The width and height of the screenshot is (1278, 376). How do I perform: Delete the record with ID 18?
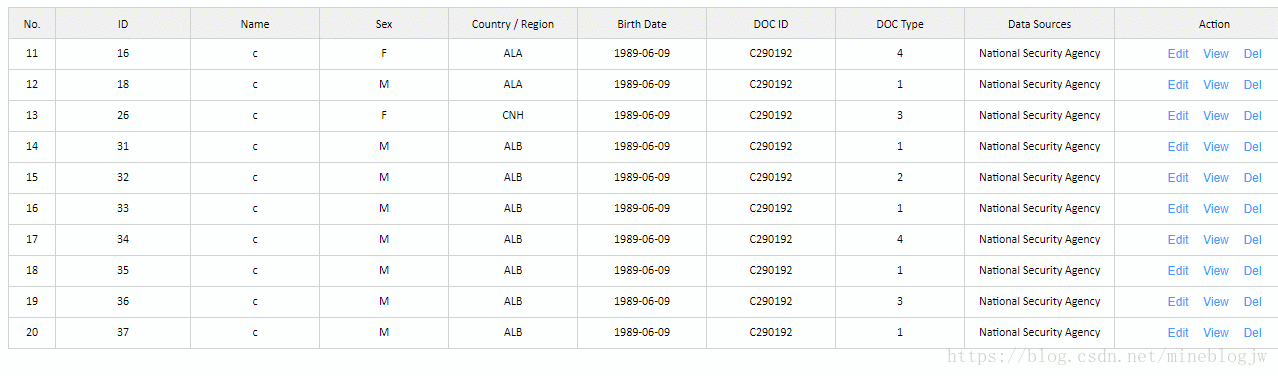pyautogui.click(x=1253, y=85)
